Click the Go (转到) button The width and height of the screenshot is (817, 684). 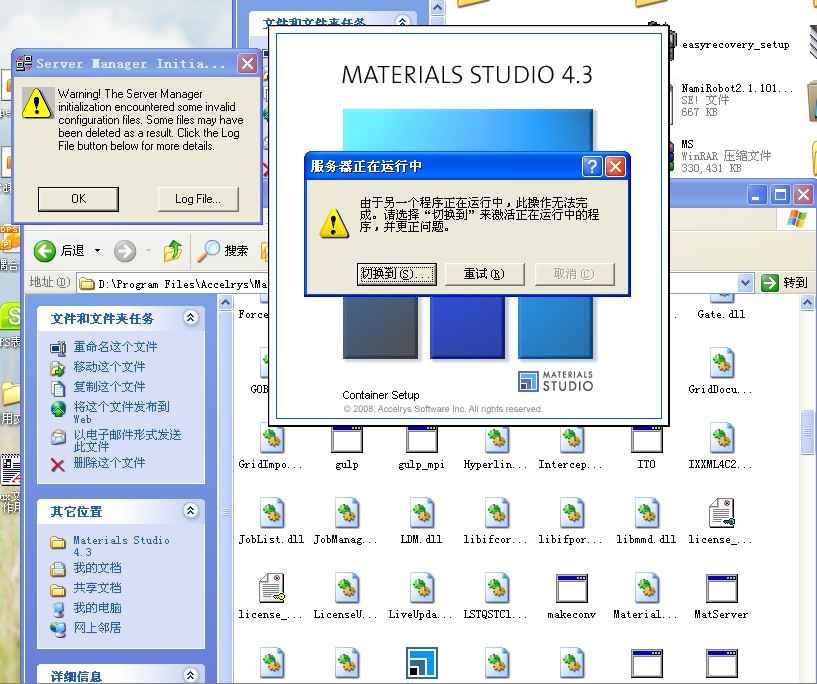pos(785,283)
